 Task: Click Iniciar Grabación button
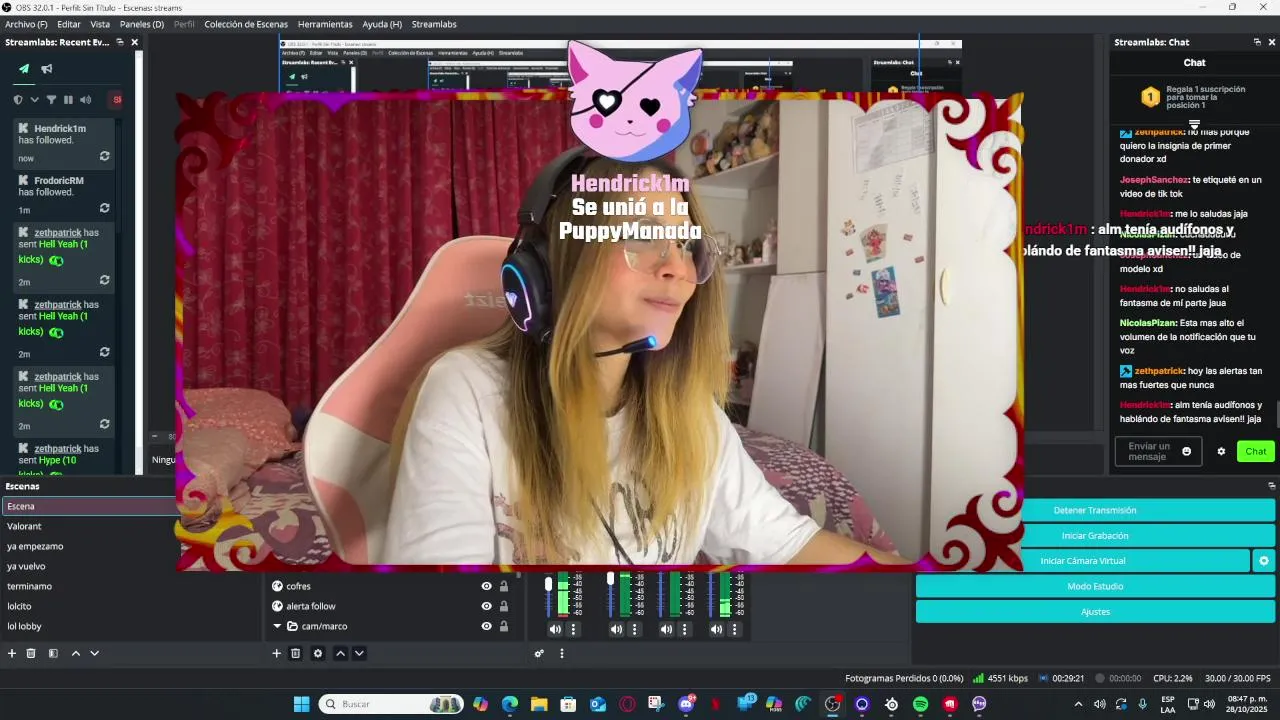[1095, 536]
